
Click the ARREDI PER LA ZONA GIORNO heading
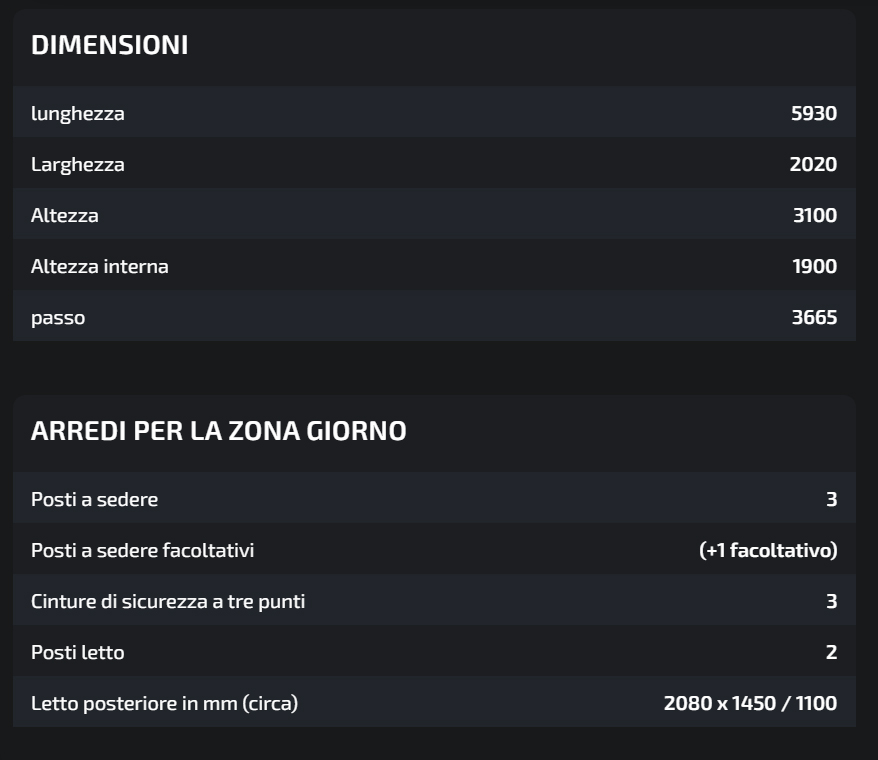[219, 431]
